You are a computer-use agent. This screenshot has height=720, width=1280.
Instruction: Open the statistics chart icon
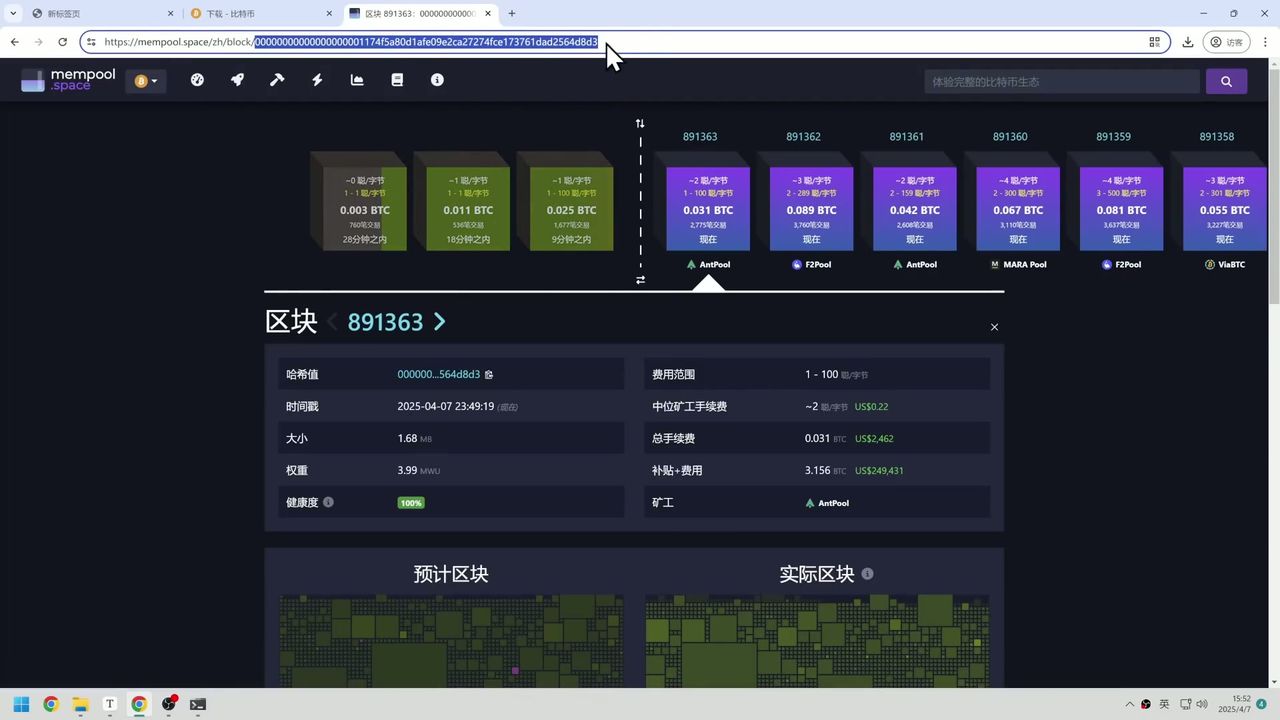point(357,80)
